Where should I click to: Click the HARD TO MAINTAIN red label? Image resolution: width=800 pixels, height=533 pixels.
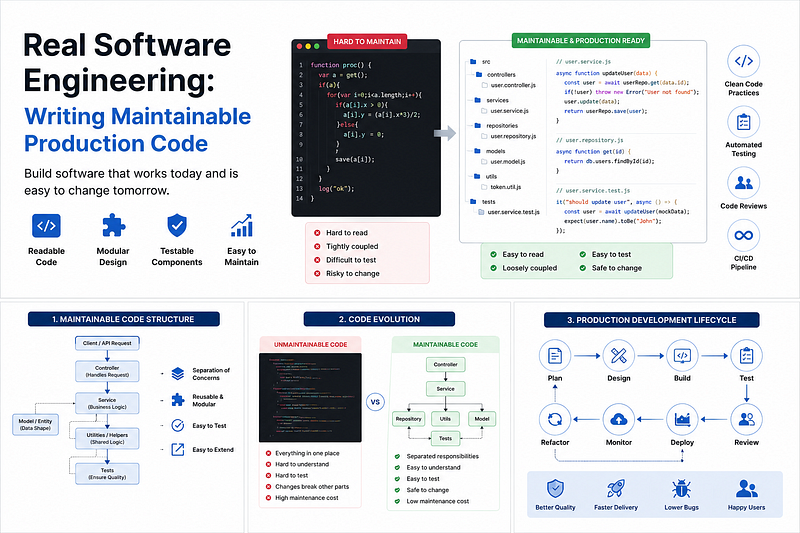pyautogui.click(x=367, y=41)
